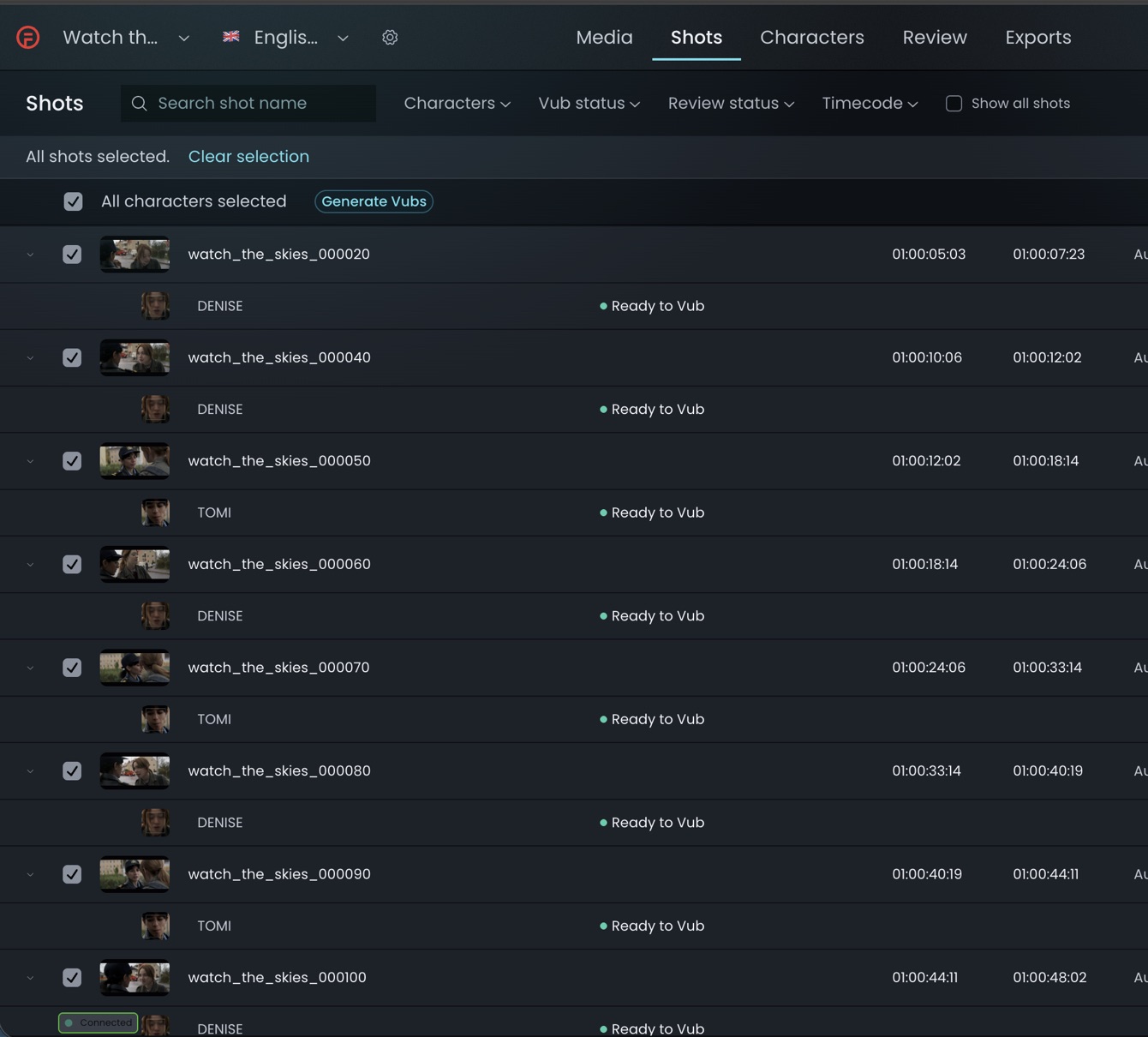1148x1037 pixels.
Task: Collapse shot watch_the_skies_000090 row
Action: click(30, 874)
